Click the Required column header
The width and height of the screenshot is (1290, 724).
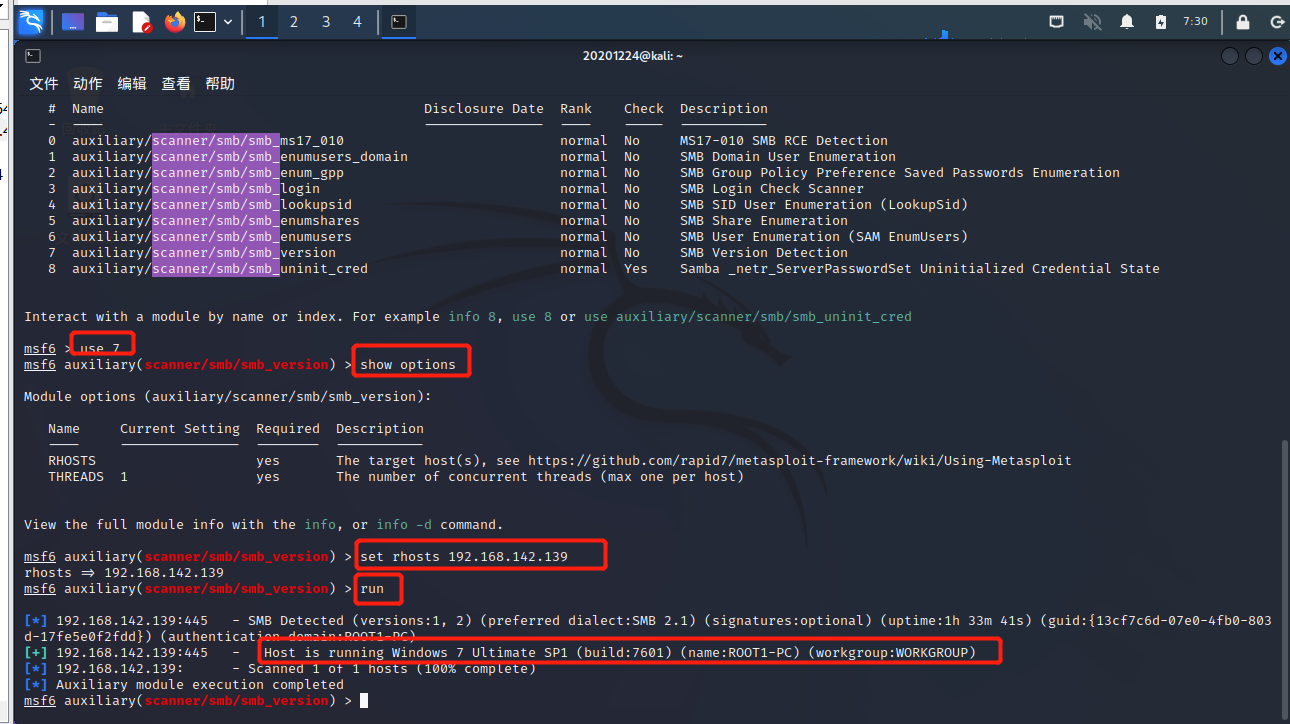click(288, 429)
